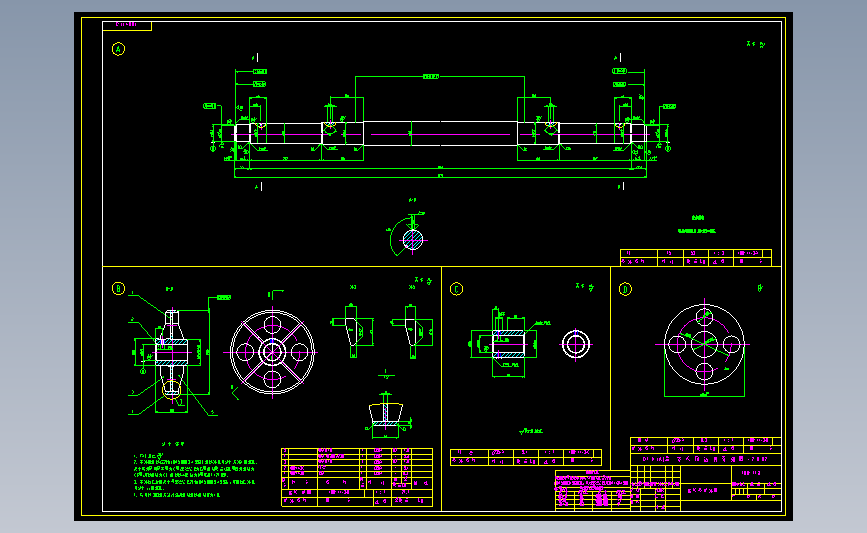Select the hatched shaft cross-section circle below the shaft
This screenshot has width=867, height=533.
tap(412, 240)
